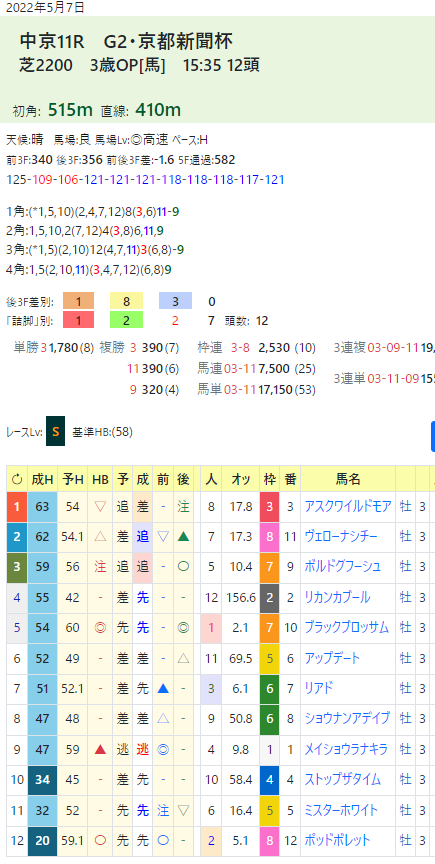Click the S race level badge
Image resolution: width=435 pixels, height=864 pixels.
click(55, 431)
